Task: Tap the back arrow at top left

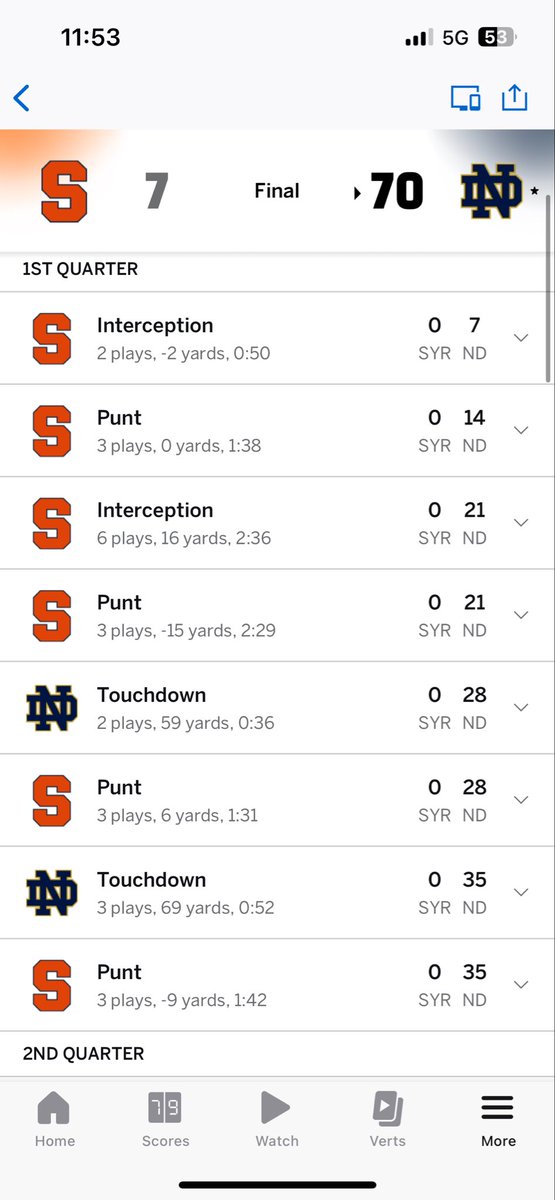Action: click(x=22, y=98)
